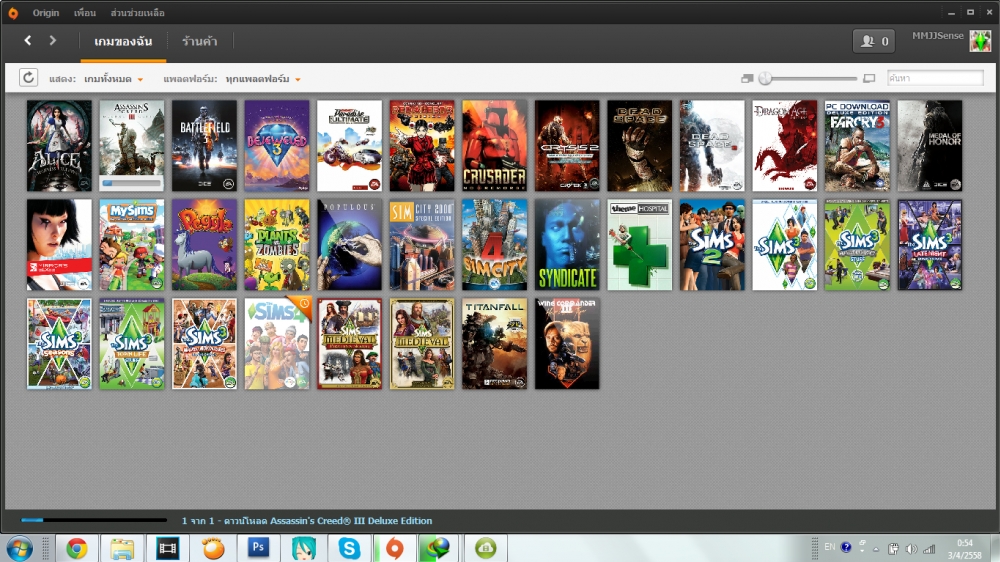Open the Origin menu

point(46,13)
